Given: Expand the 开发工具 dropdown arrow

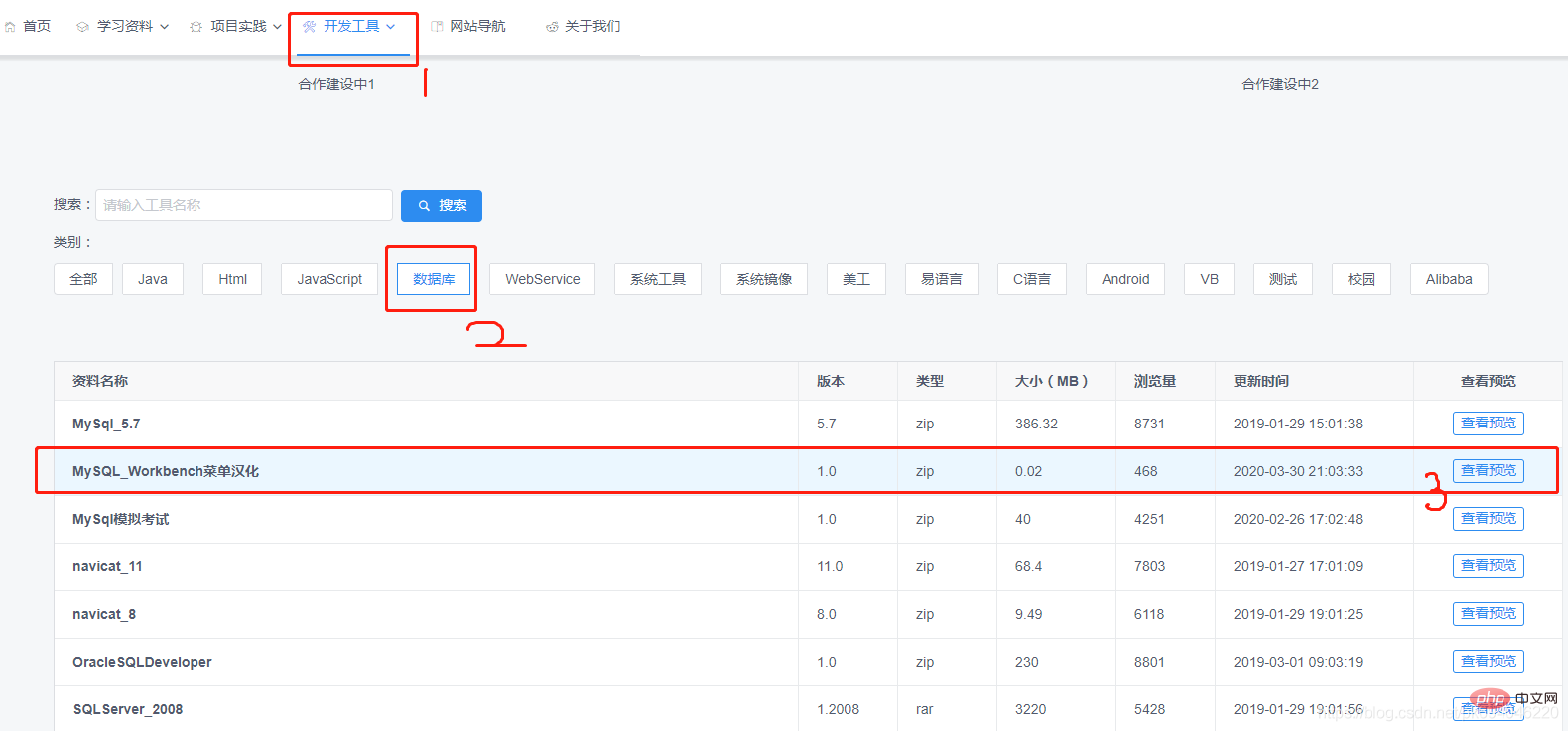Looking at the screenshot, I should coord(391,27).
